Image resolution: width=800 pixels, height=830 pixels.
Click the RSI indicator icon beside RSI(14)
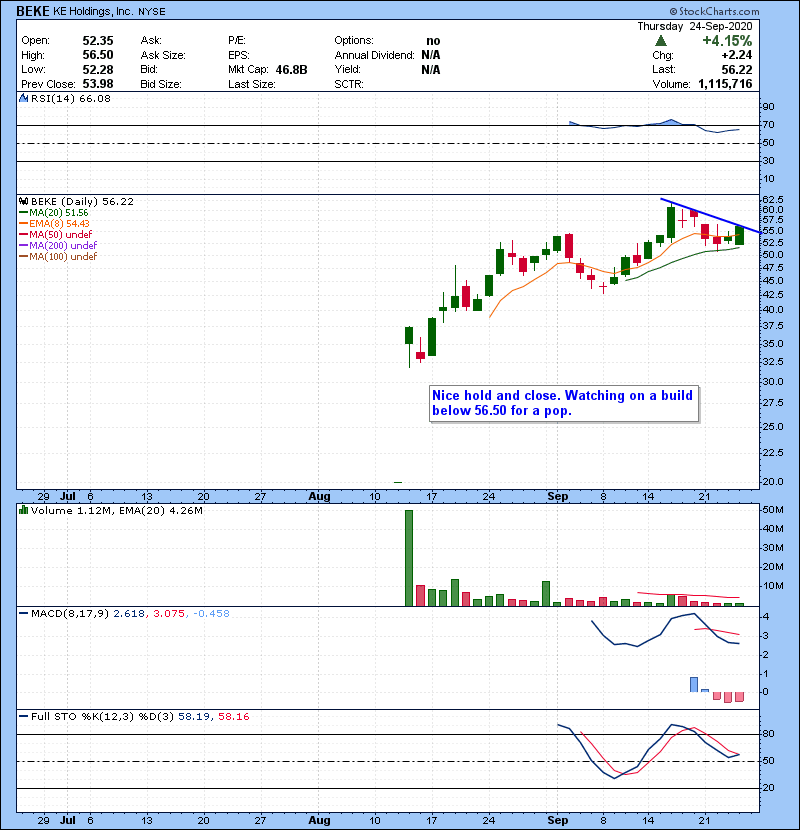tap(24, 98)
